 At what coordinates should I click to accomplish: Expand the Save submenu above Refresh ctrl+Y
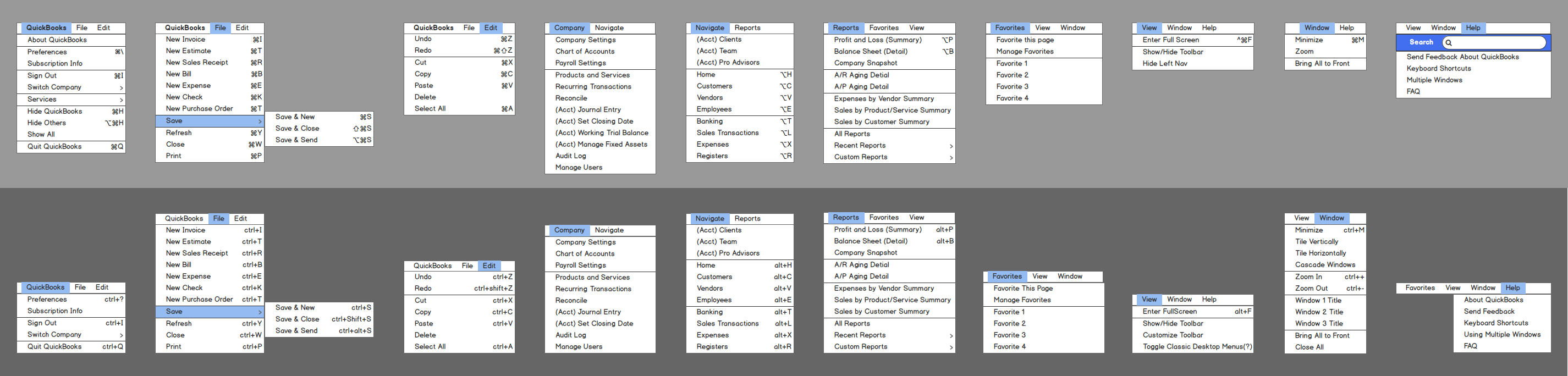pyautogui.click(x=210, y=312)
